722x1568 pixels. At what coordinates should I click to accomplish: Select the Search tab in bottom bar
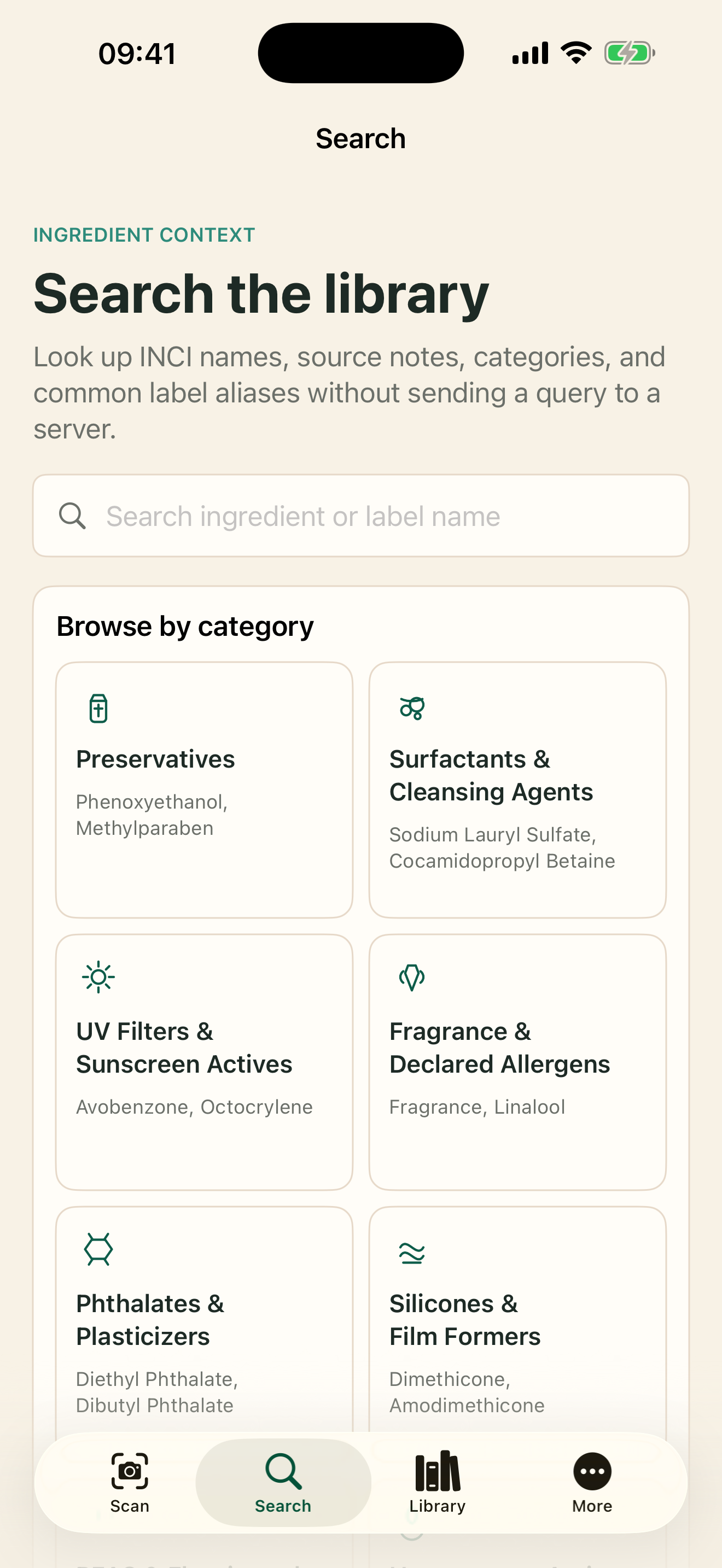pyautogui.click(x=283, y=1482)
